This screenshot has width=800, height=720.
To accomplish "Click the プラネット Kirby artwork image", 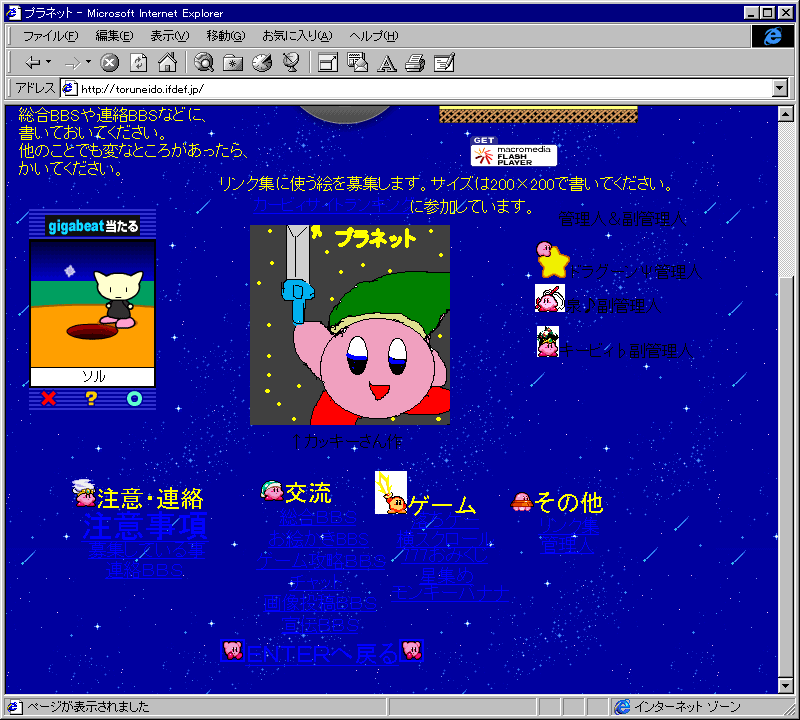I will click(x=350, y=325).
